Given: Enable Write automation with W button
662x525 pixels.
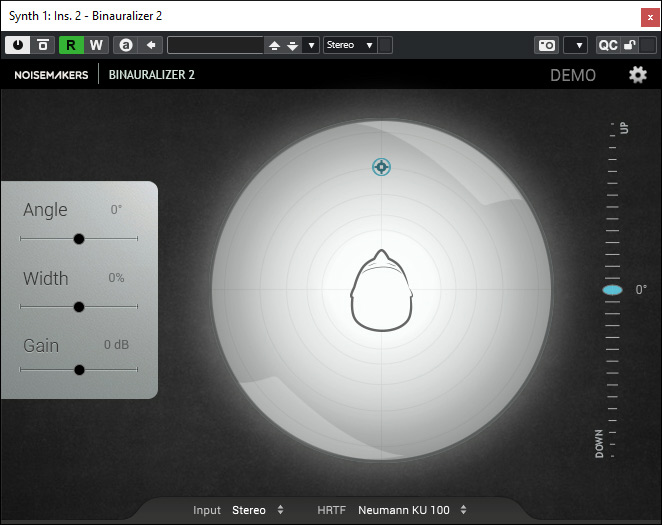Looking at the screenshot, I should click(96, 45).
